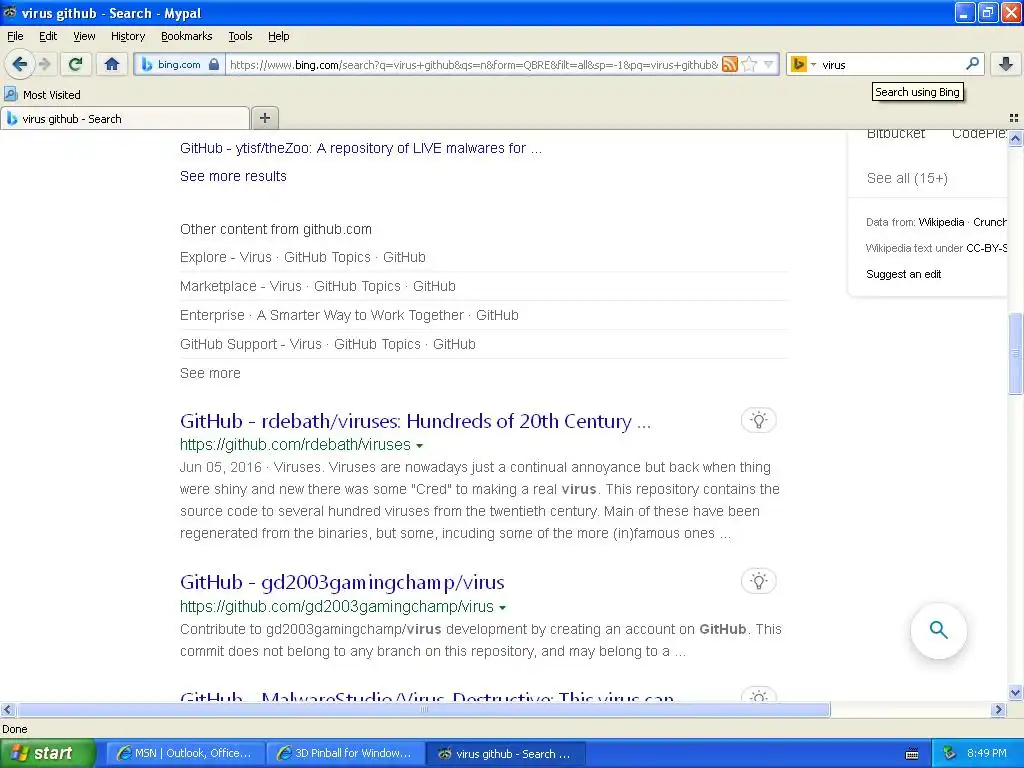1024x768 pixels.
Task: Click the 8:49 PM taskbar clock
Action: [x=987, y=754]
